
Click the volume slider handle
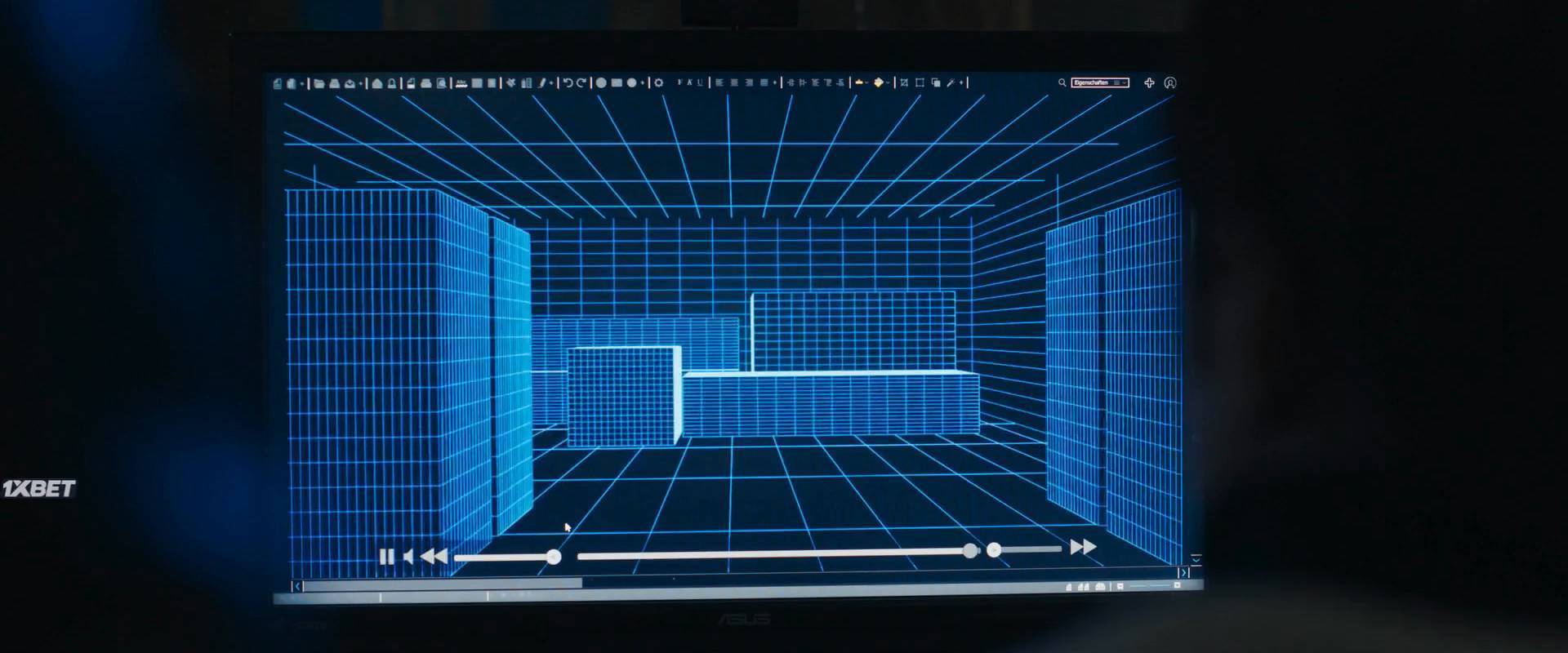click(x=554, y=557)
